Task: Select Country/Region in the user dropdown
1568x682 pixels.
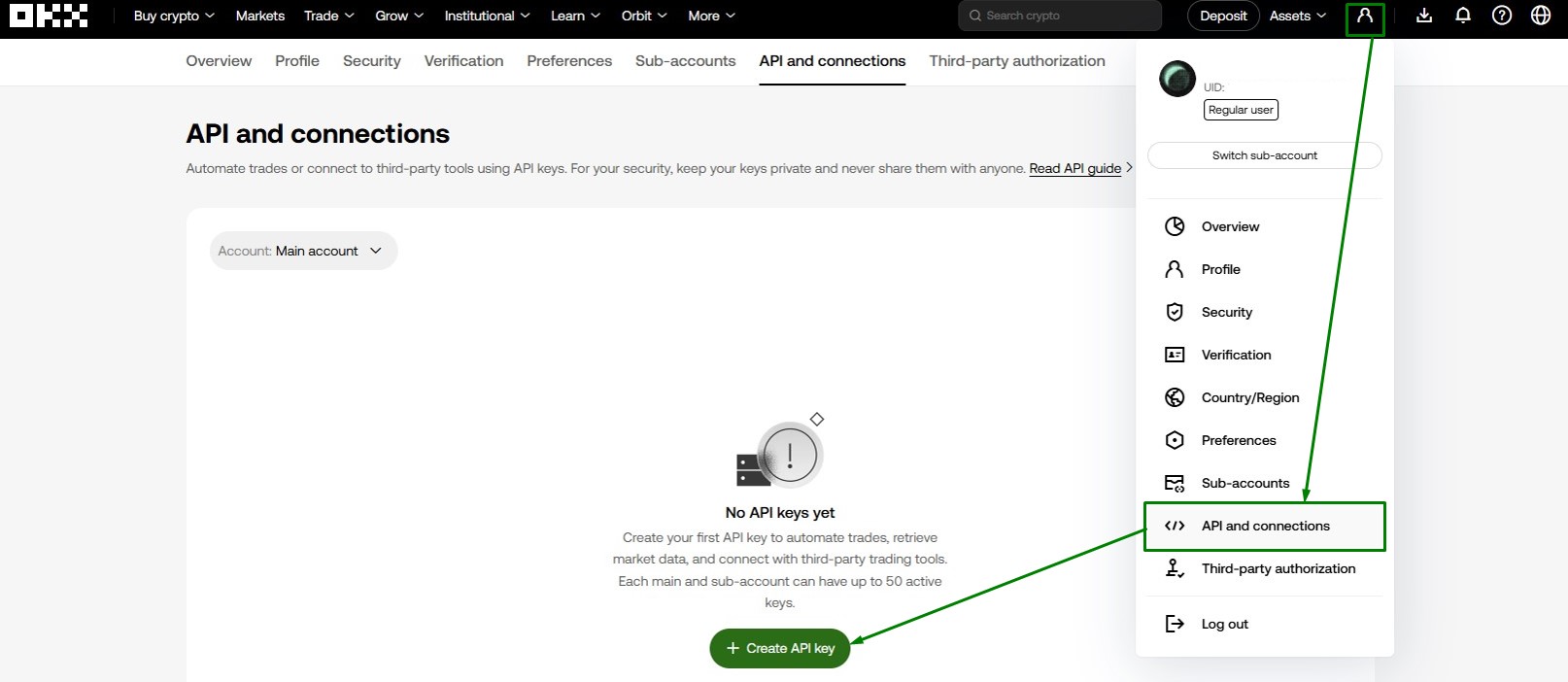Action: [1265, 397]
